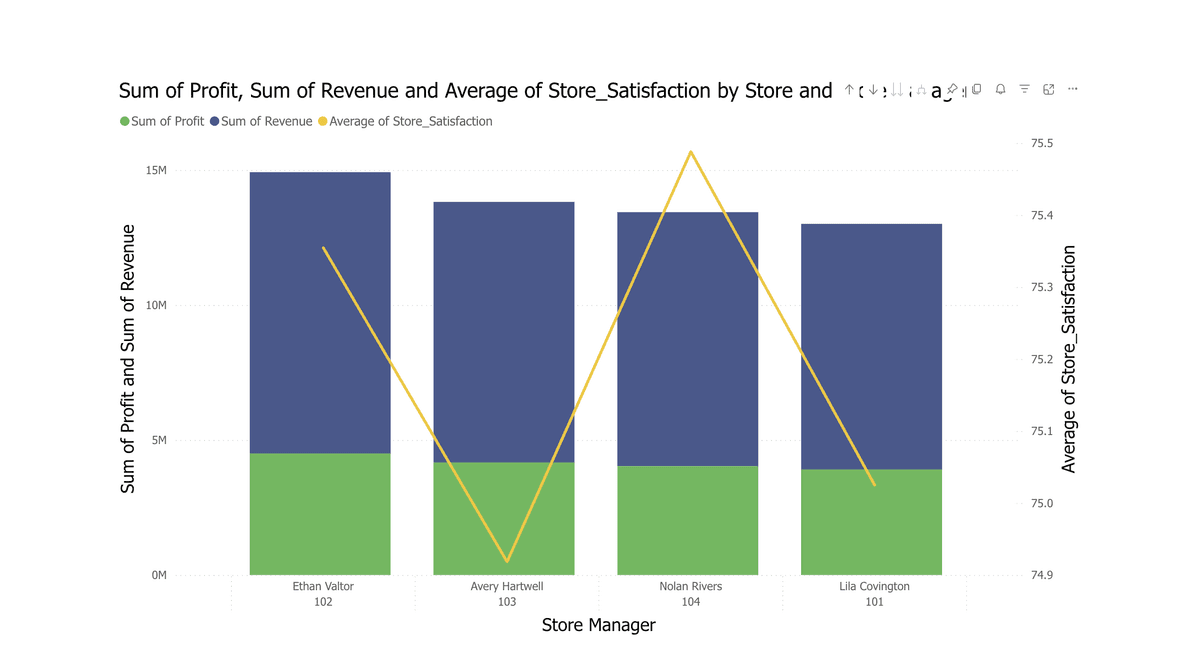Click the go to next level icon
This screenshot has height=650, width=1200.
click(896, 89)
